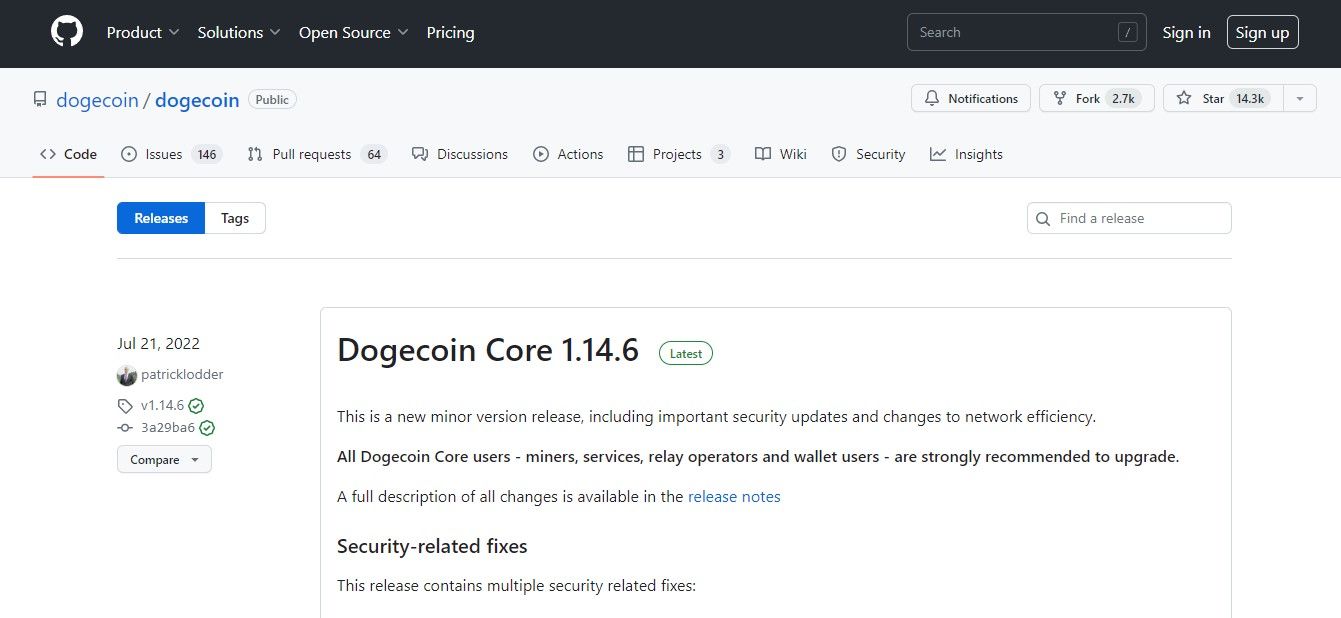Click the Public visibility badge

(272, 99)
